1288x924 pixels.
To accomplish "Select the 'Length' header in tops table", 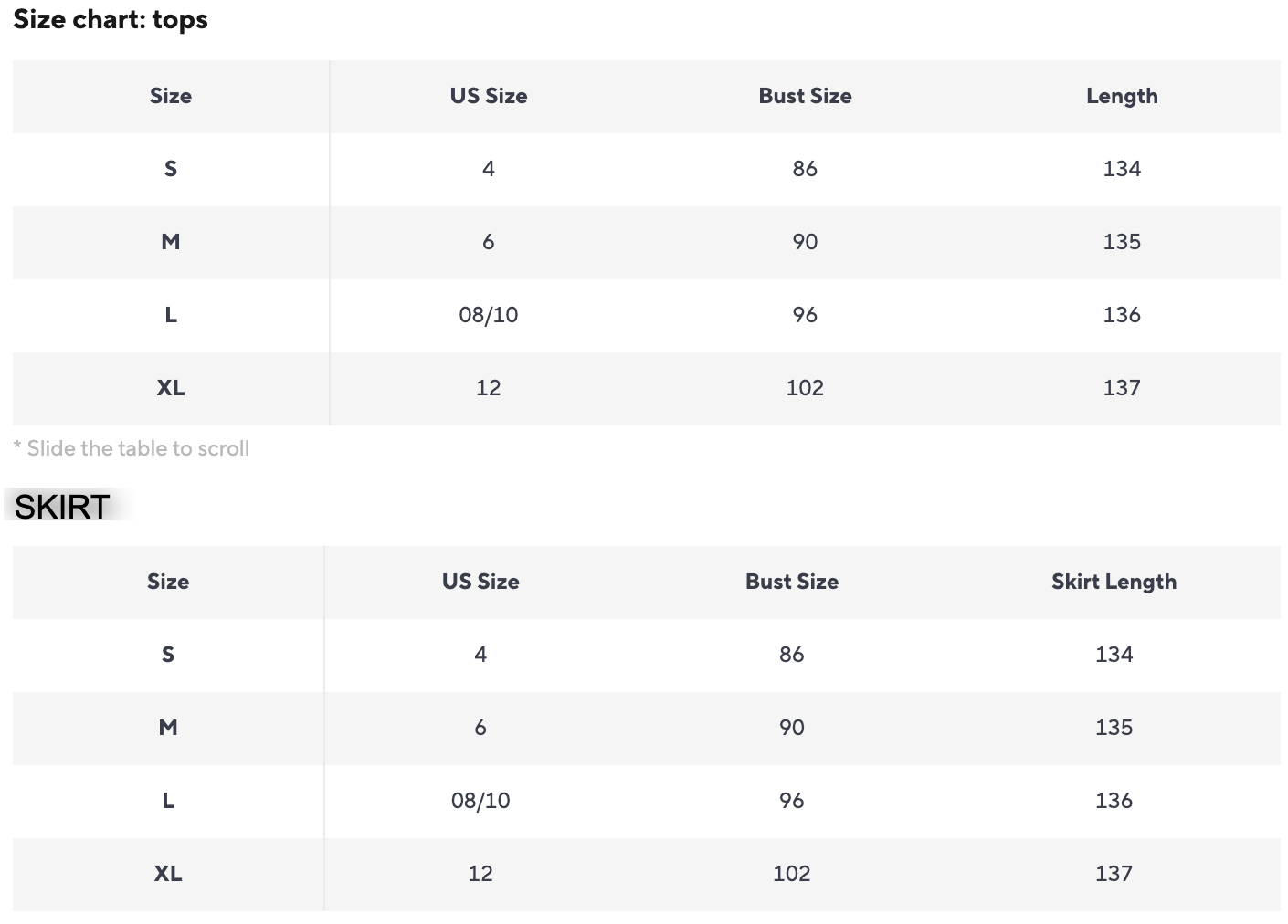I will coord(1122,96).
